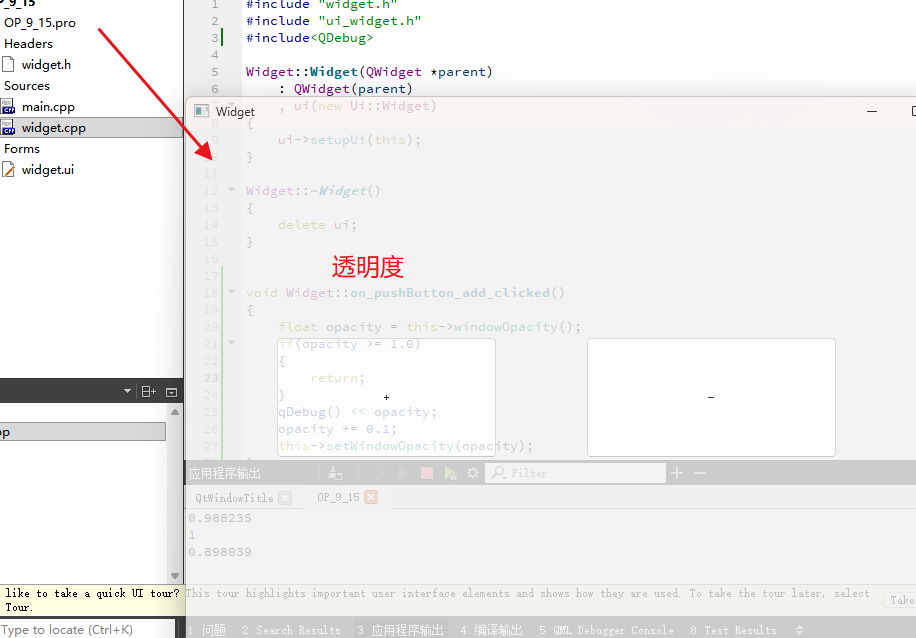Switch to the QtWindowTitle output tab
Viewport: 916px width, 638px height.
[x=234, y=498]
